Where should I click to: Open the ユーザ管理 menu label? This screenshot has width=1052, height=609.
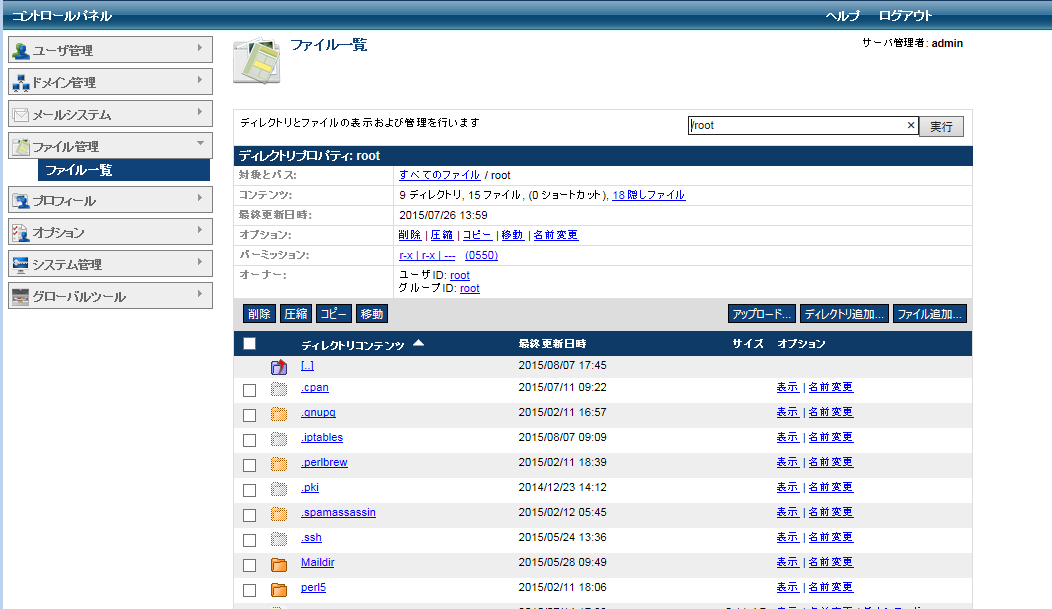(x=63, y=50)
